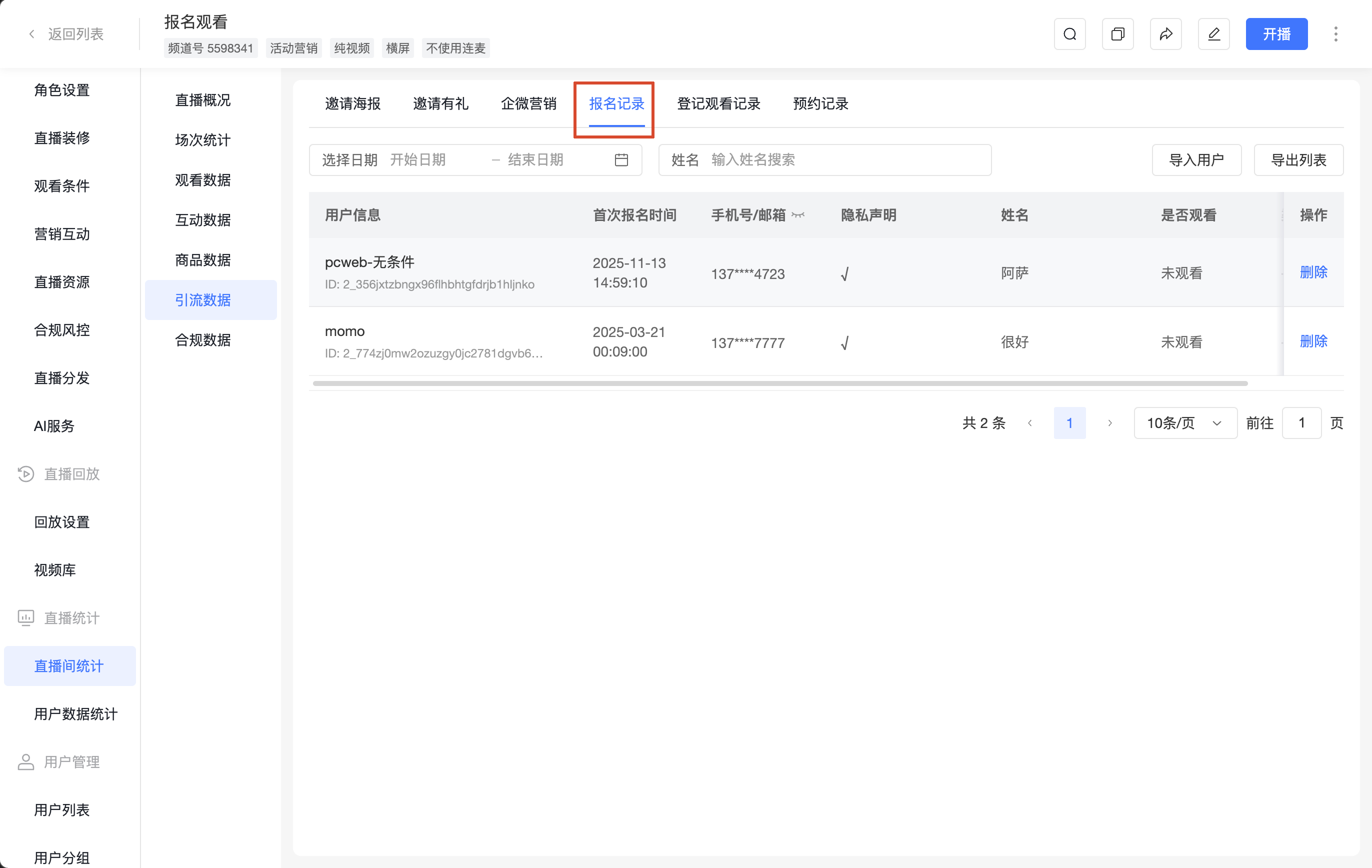Viewport: 1372px width, 868px height.
Task: Open the 10条/页 page size dropdown
Action: [1185, 423]
